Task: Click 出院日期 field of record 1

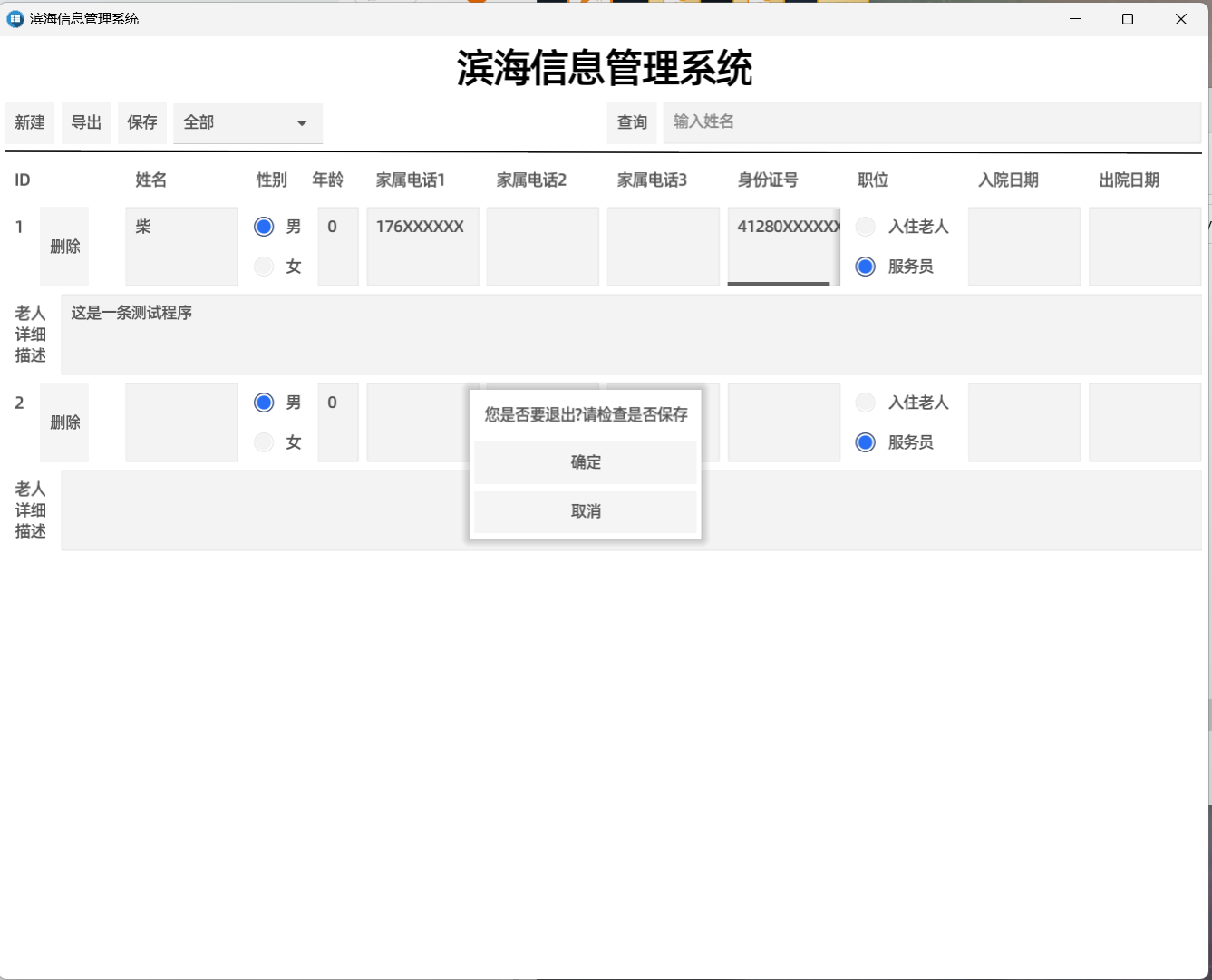Action: (x=1145, y=247)
